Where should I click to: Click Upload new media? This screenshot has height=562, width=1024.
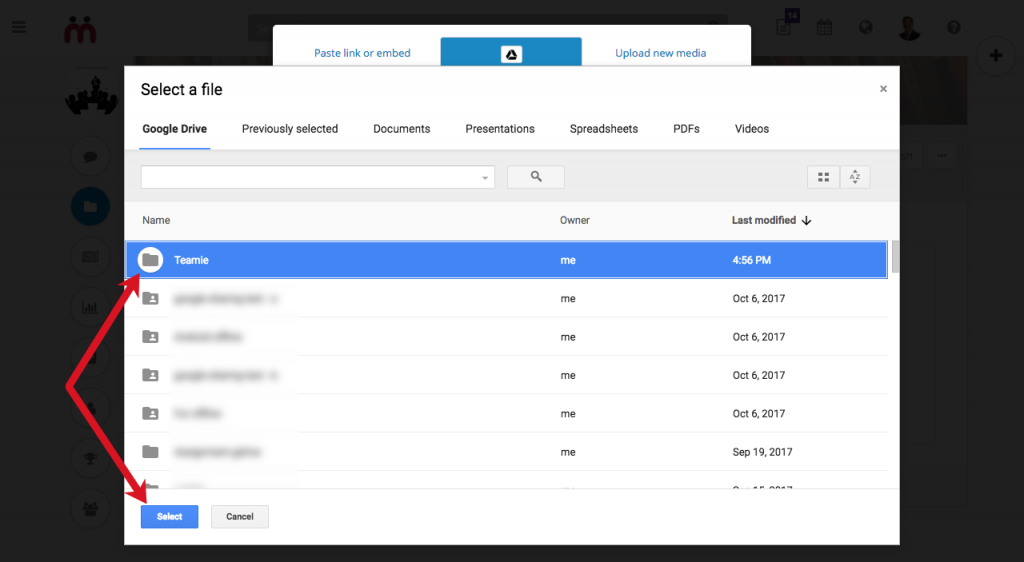tap(660, 53)
